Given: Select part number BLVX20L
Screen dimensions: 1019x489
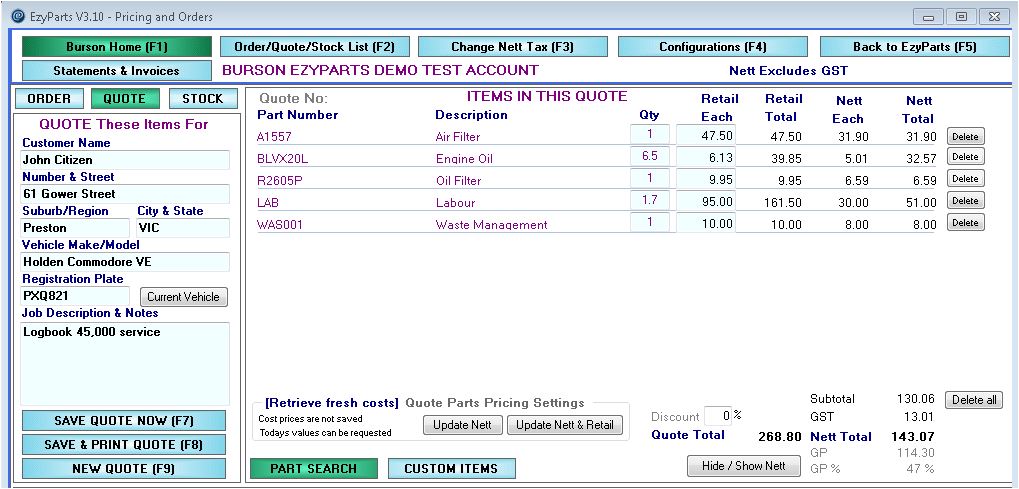Looking at the screenshot, I should [283, 159].
